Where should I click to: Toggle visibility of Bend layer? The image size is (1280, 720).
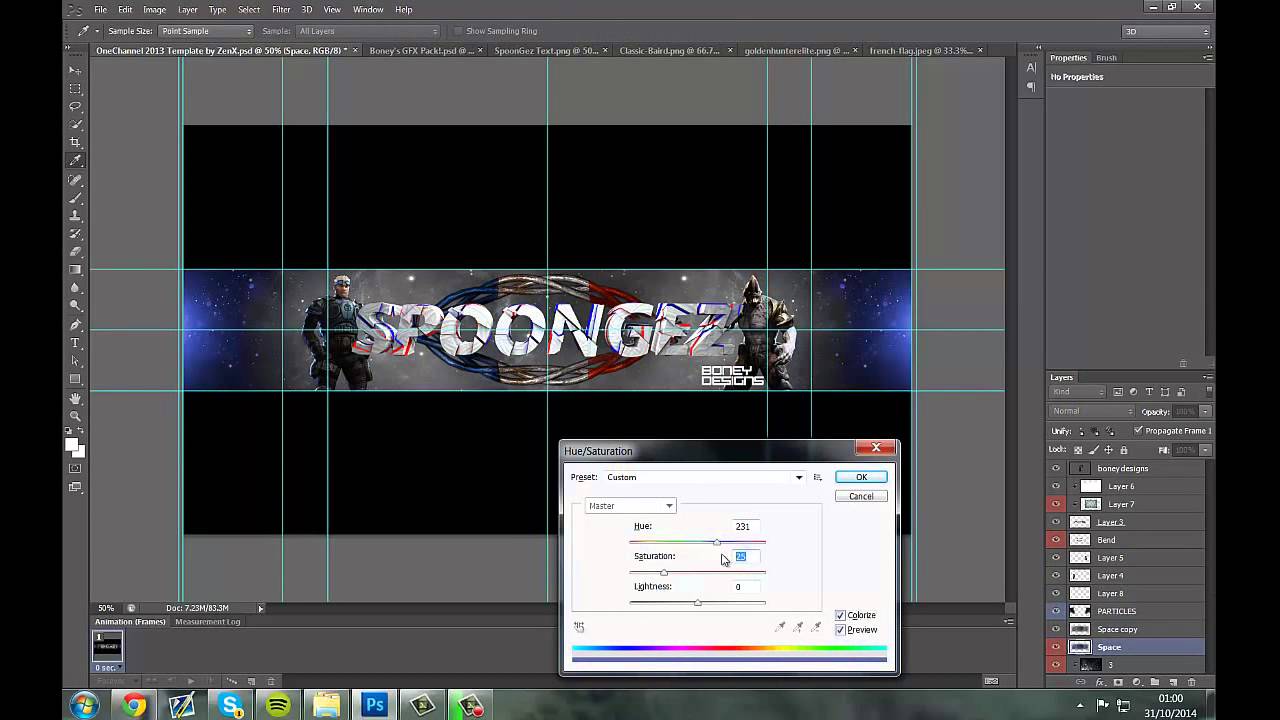point(1056,540)
